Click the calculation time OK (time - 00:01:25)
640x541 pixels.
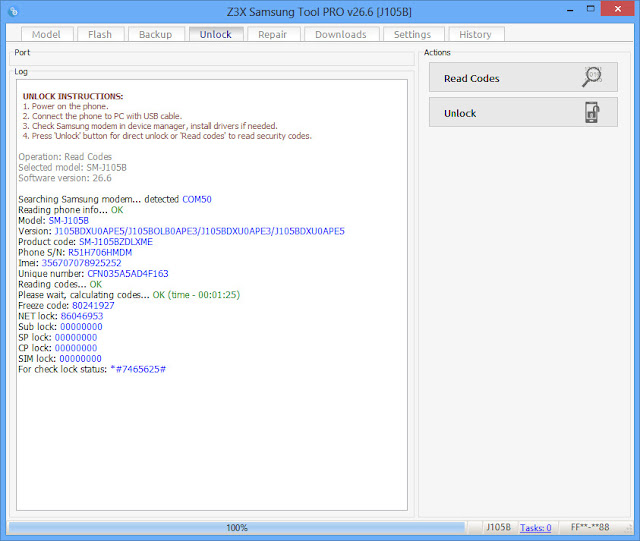[196, 295]
